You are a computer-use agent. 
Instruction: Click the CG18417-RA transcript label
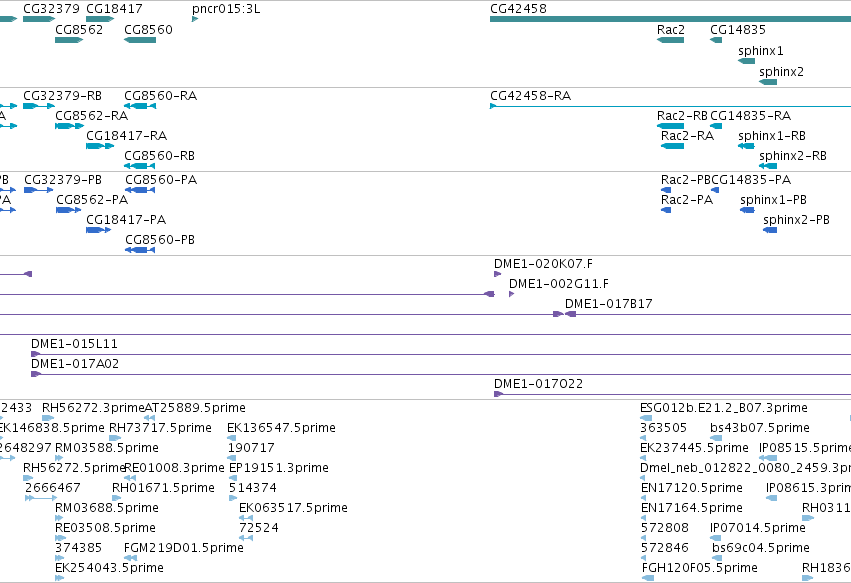tap(126, 136)
